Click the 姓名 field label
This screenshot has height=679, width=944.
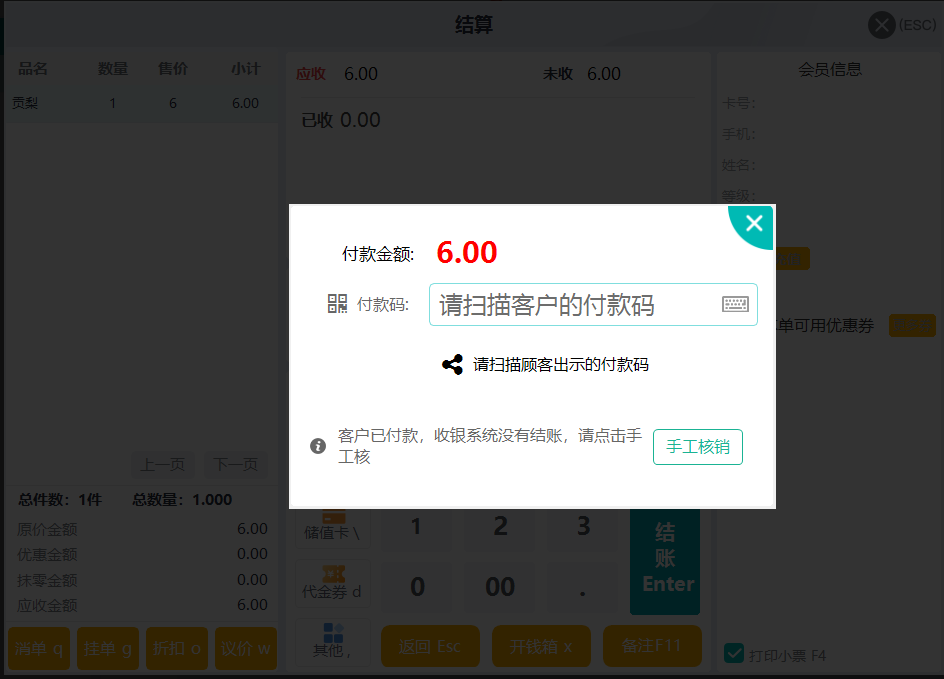738,165
